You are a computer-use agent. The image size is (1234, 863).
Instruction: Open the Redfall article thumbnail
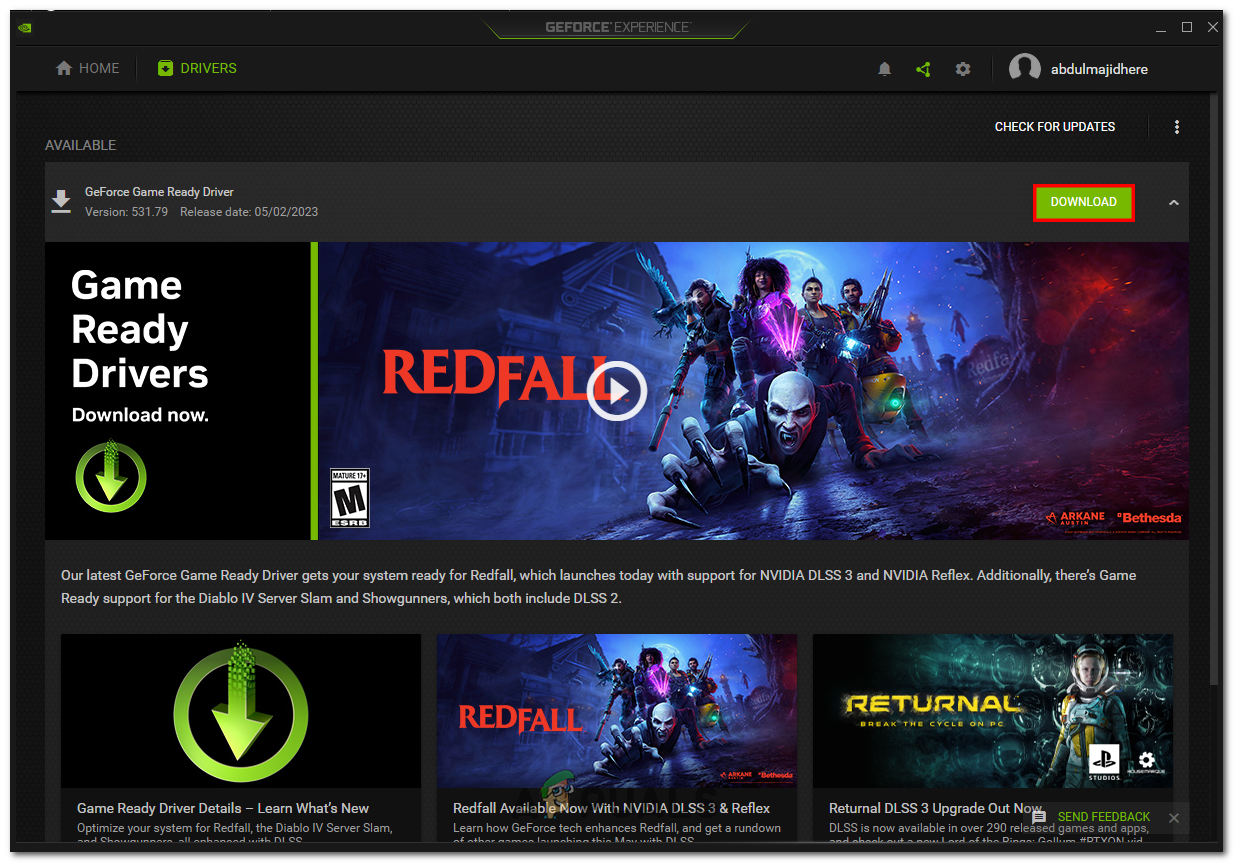click(617, 711)
